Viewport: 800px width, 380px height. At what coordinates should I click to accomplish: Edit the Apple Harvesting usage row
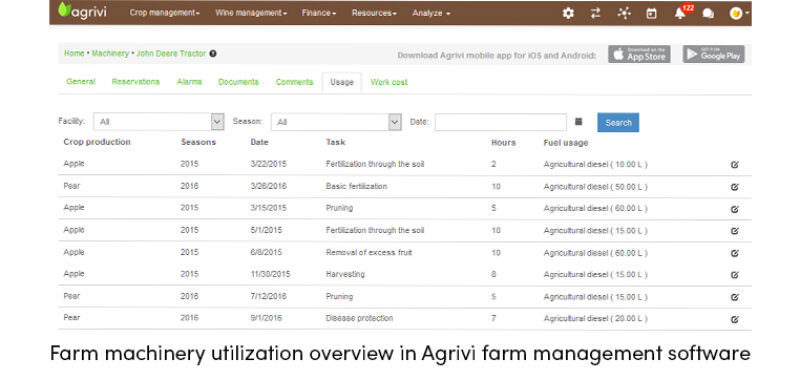point(735,275)
